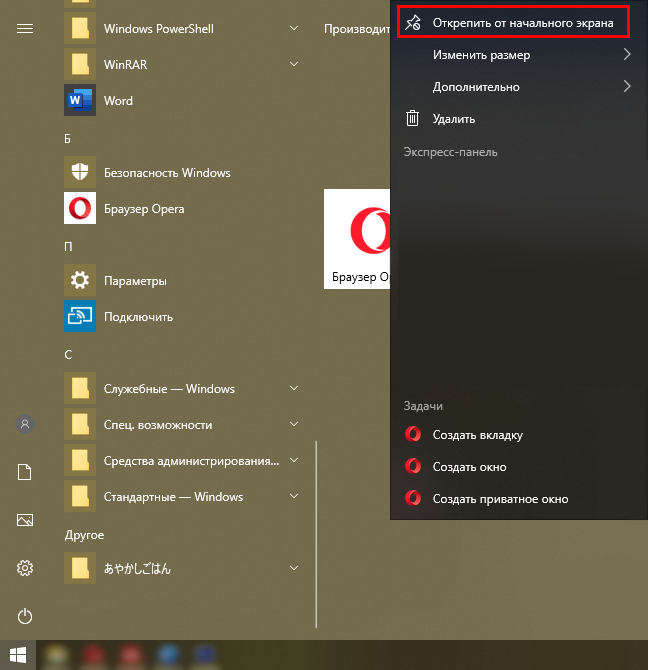The width and height of the screenshot is (648, 670).
Task: Click the Windows PowerShell folder icon
Action: [x=80, y=28]
